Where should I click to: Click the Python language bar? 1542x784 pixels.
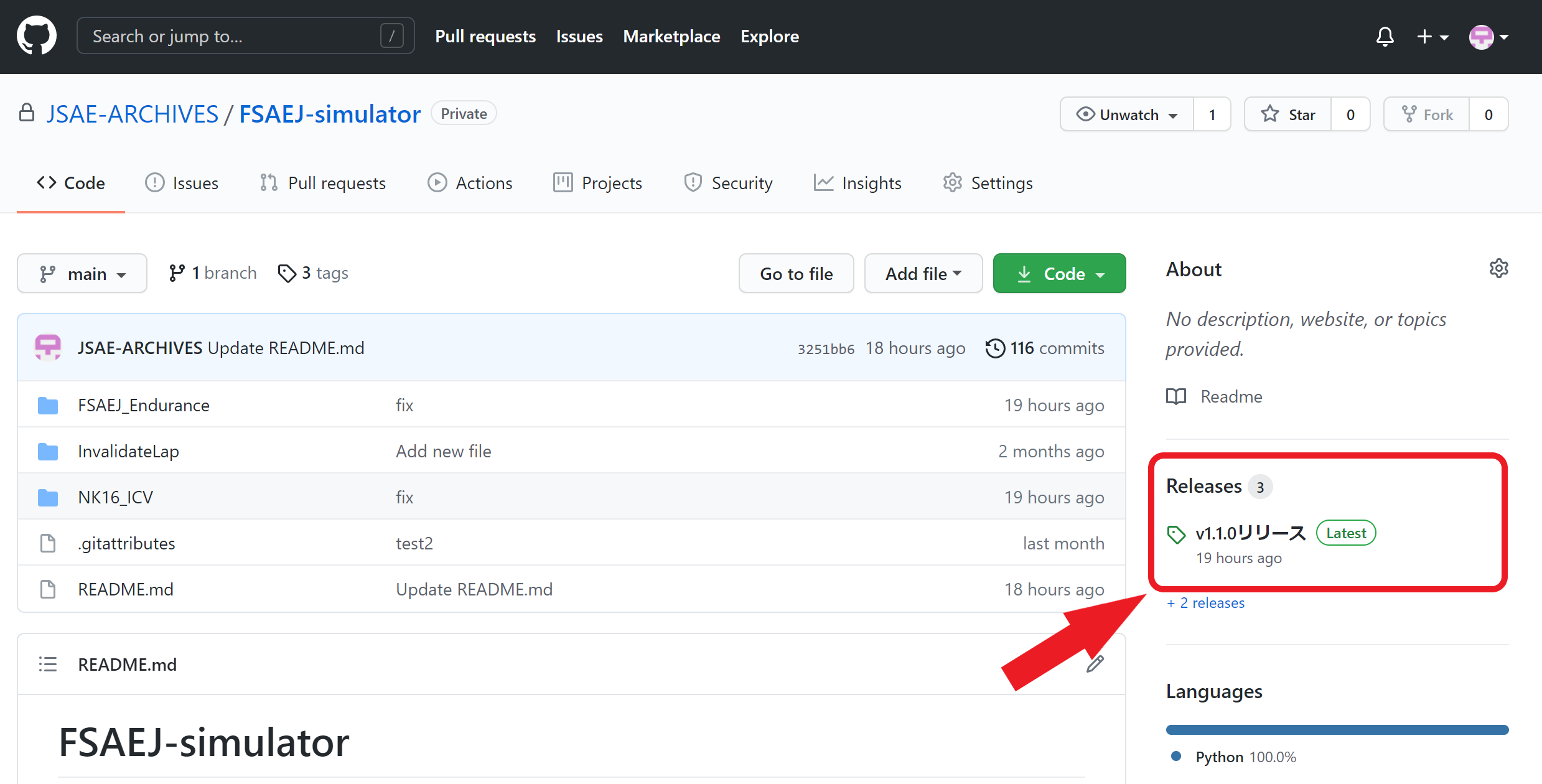click(x=1337, y=730)
